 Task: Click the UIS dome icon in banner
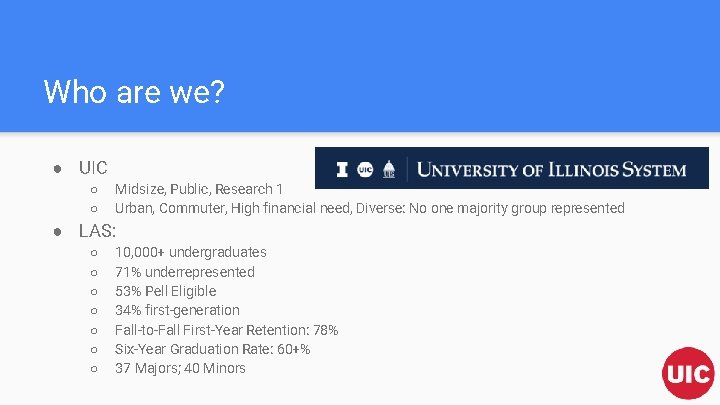390,169
